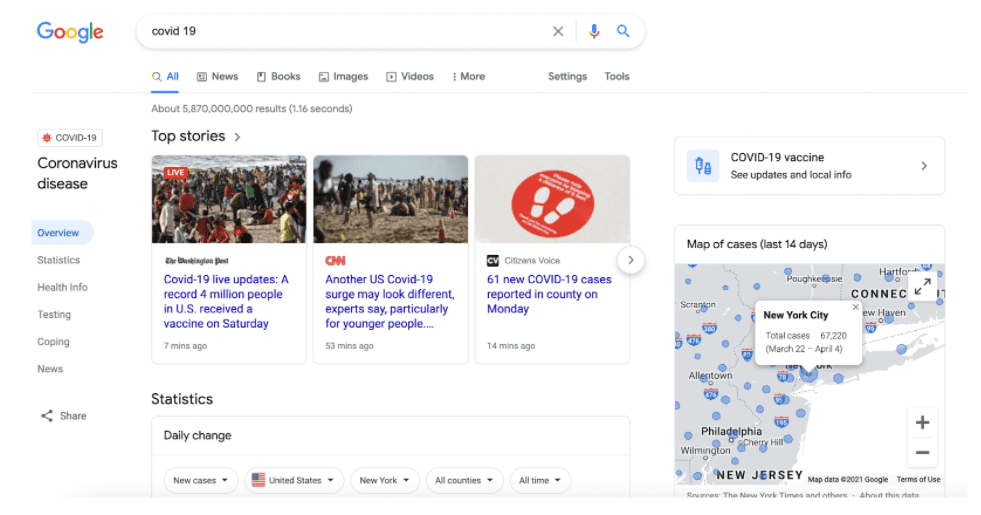Open the 61 new COVID-19 cases article

coord(549,294)
